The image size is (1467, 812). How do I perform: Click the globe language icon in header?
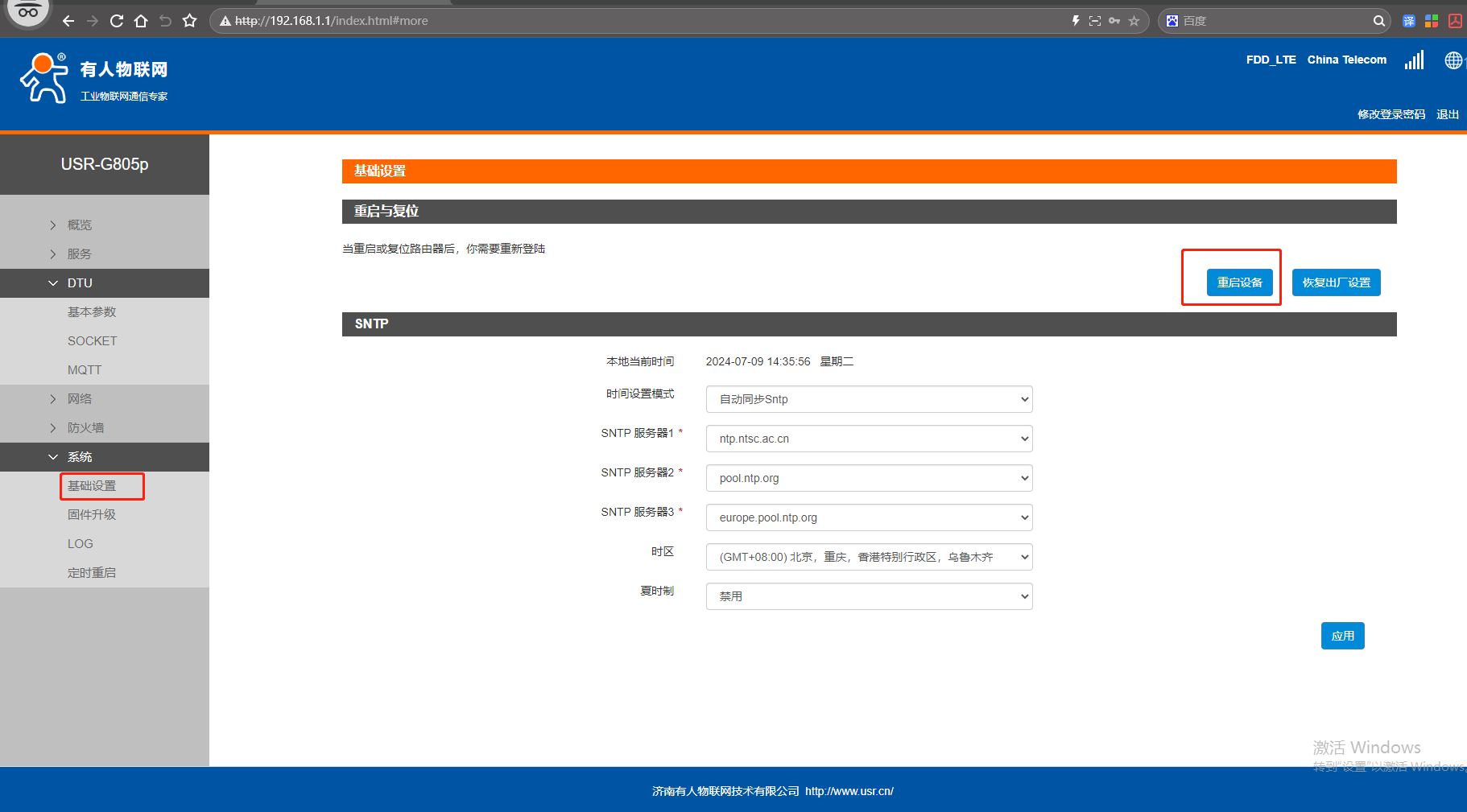[1453, 60]
